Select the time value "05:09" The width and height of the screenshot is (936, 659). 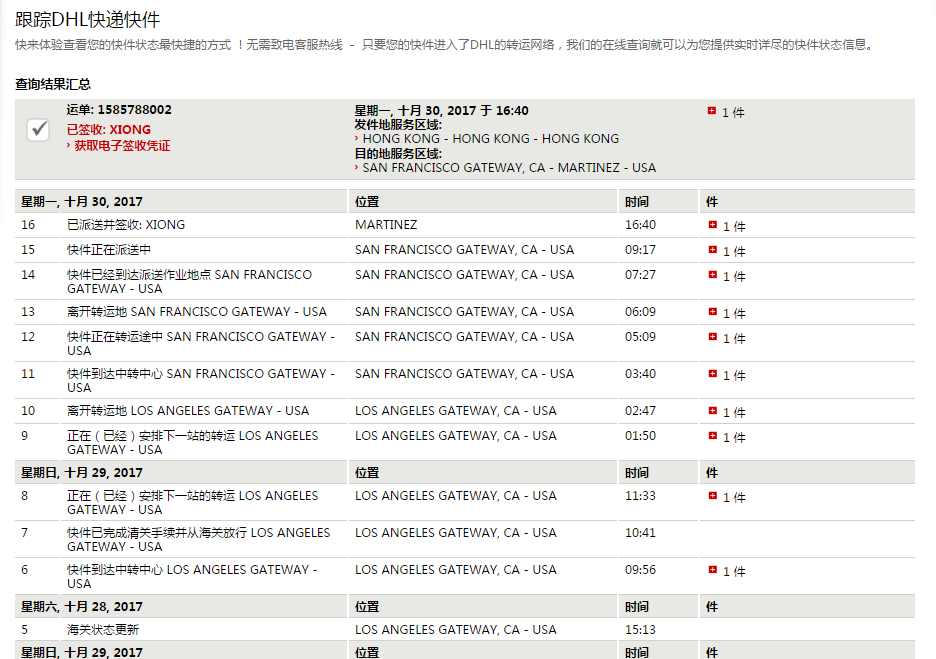click(640, 337)
